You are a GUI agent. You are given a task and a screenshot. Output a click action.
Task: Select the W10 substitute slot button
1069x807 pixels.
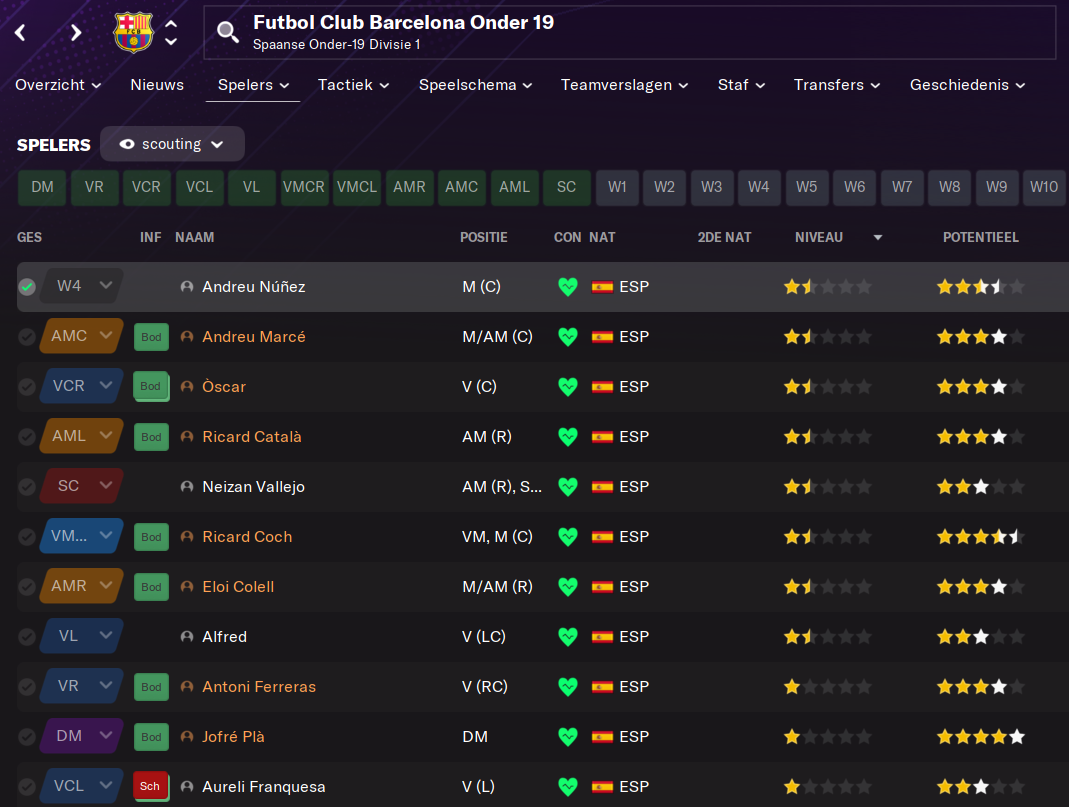(x=1044, y=187)
